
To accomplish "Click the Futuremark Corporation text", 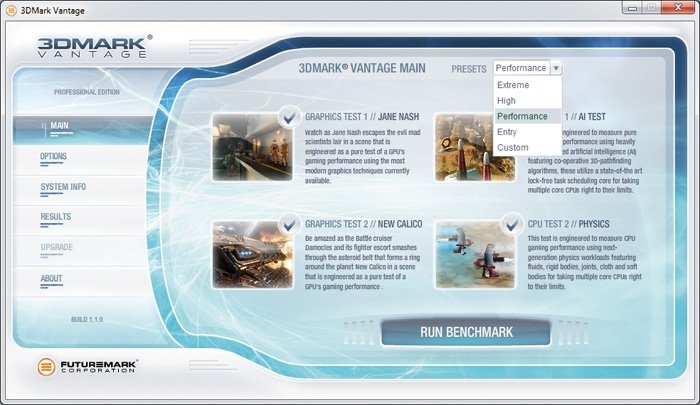I will (99, 367).
